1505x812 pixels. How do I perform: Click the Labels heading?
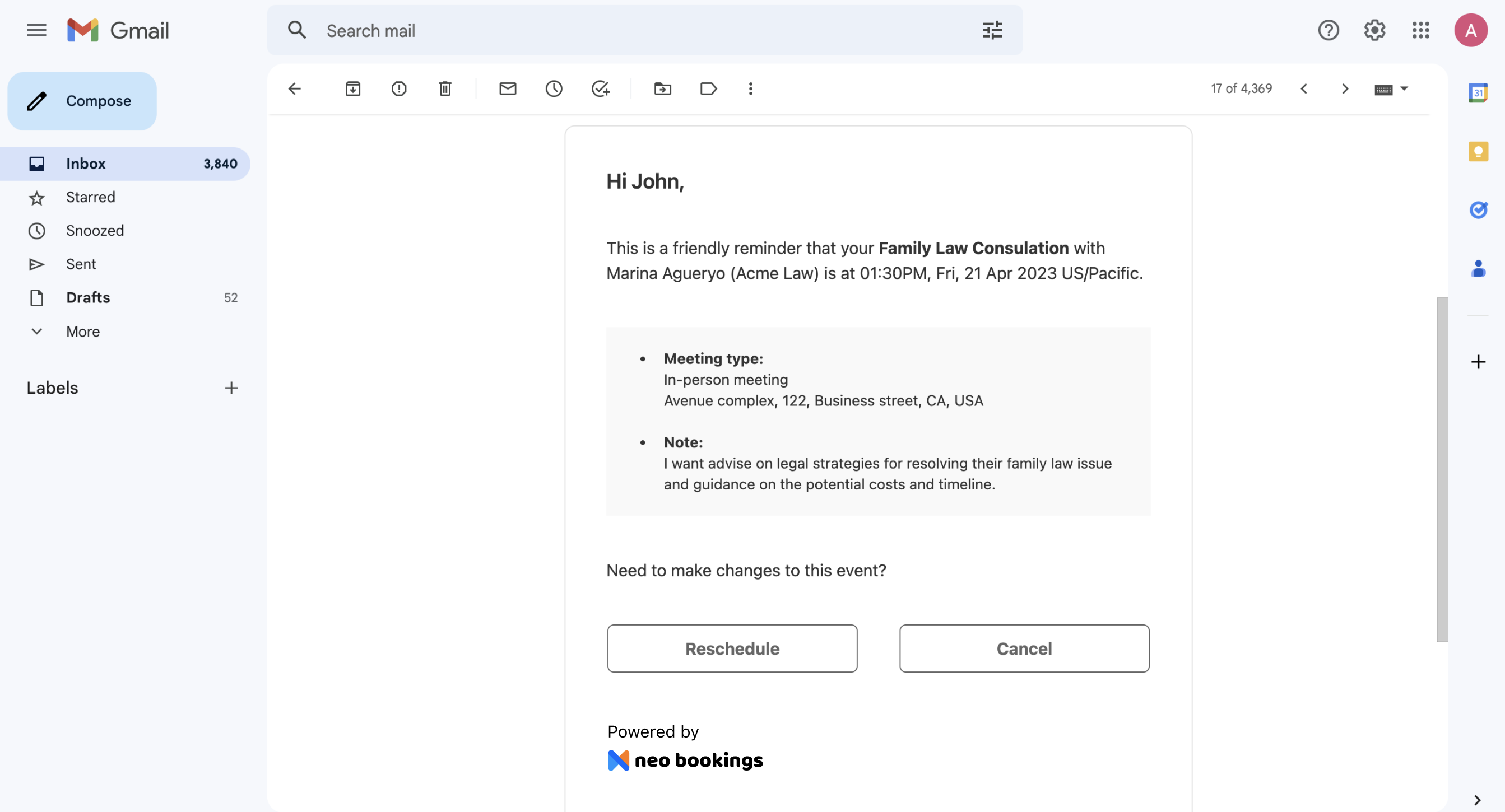(x=52, y=388)
